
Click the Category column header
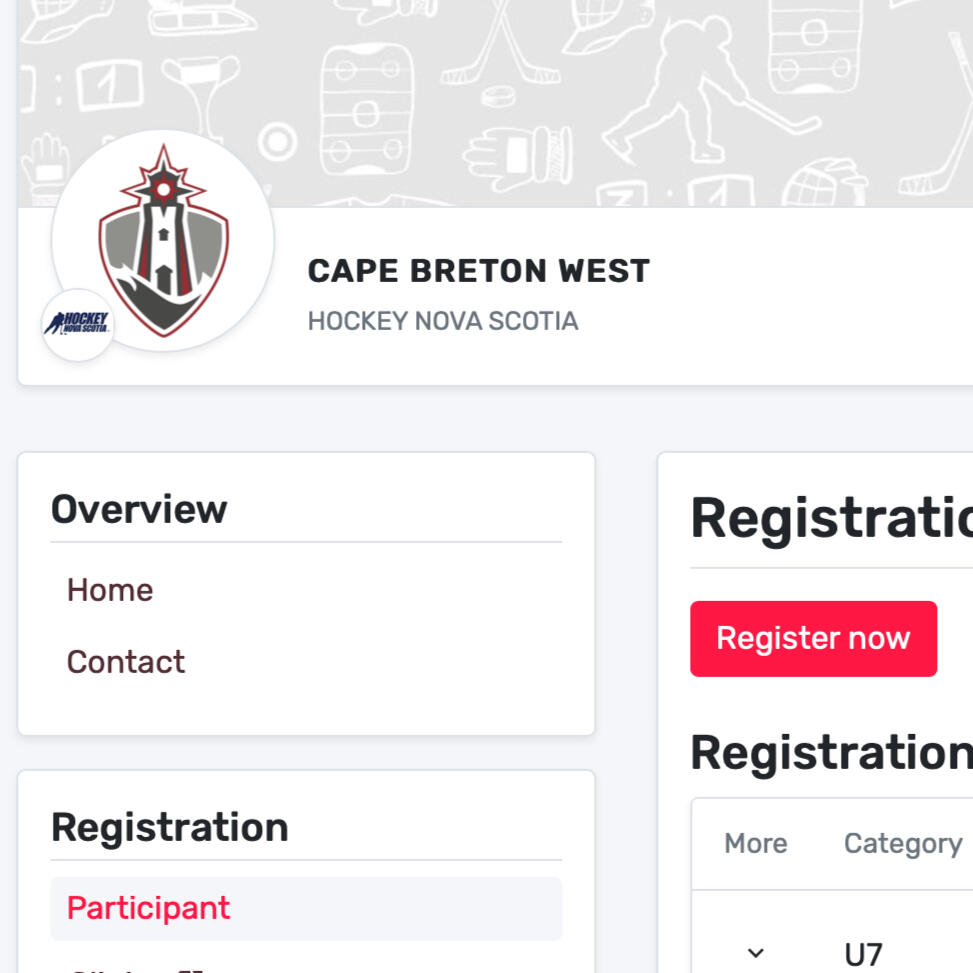[902, 844]
